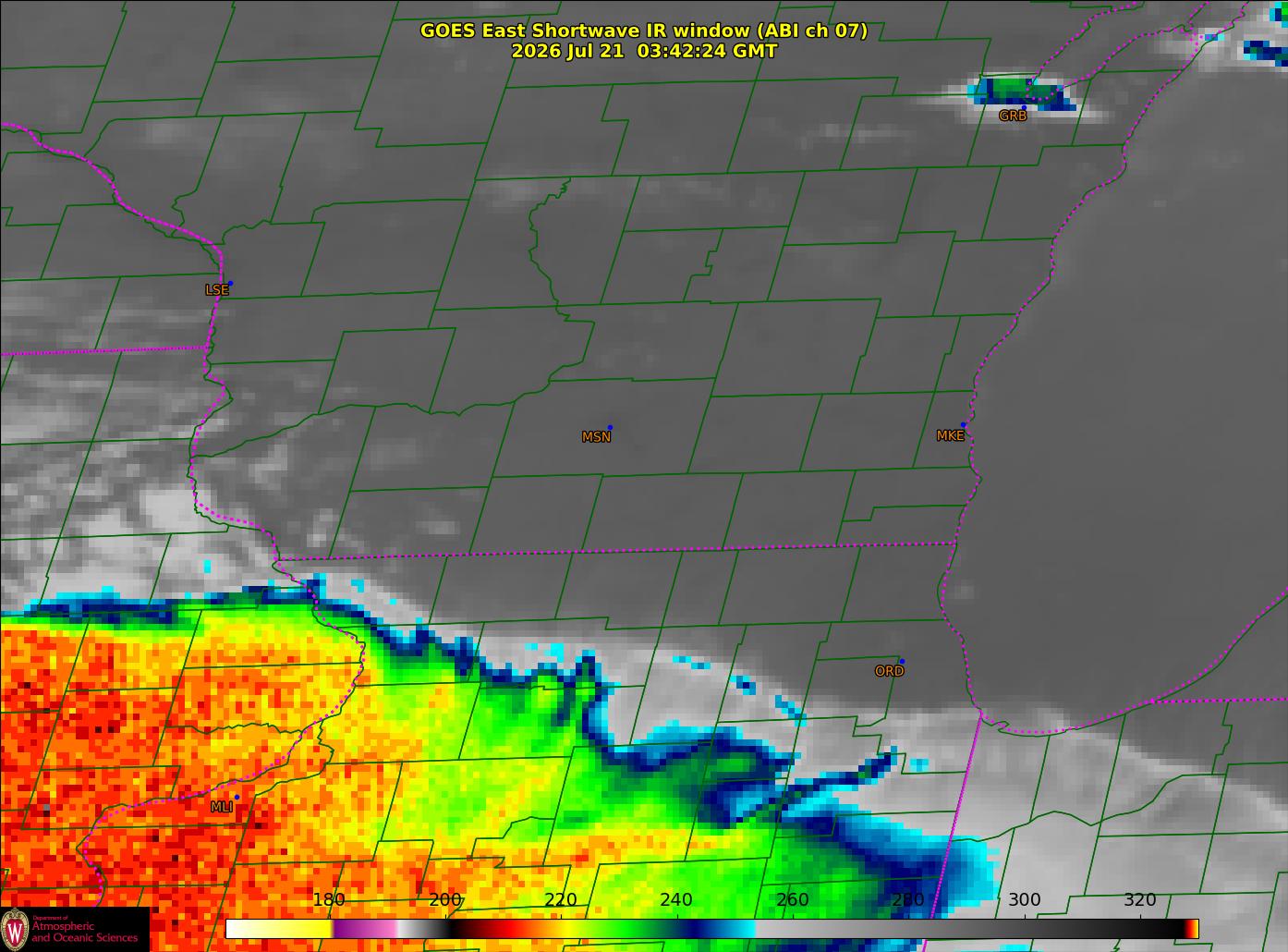1288x952 pixels.
Task: Click the GOES East Shortwave IR title
Action: click(x=644, y=31)
